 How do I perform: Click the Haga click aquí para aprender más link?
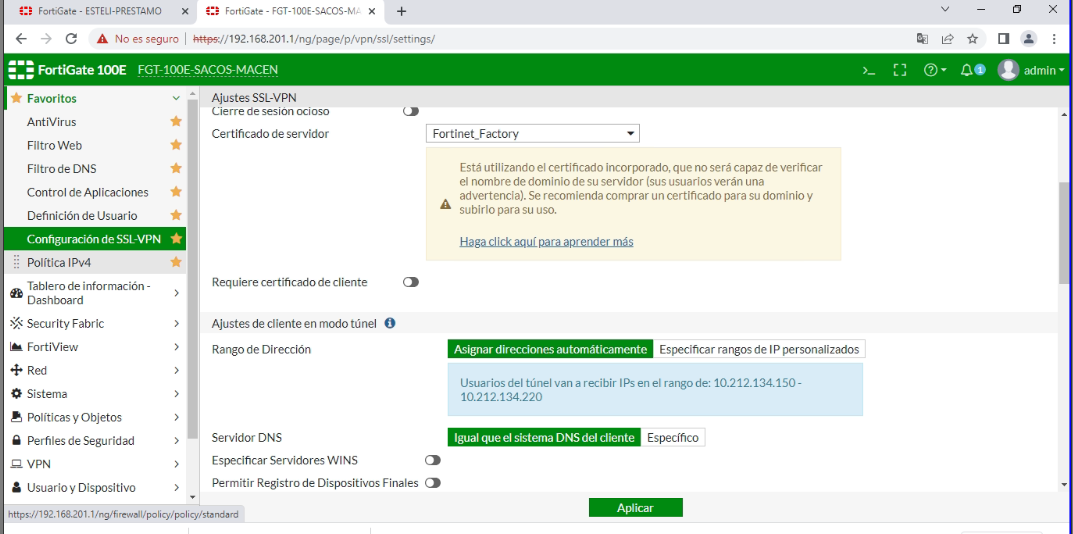(x=546, y=241)
